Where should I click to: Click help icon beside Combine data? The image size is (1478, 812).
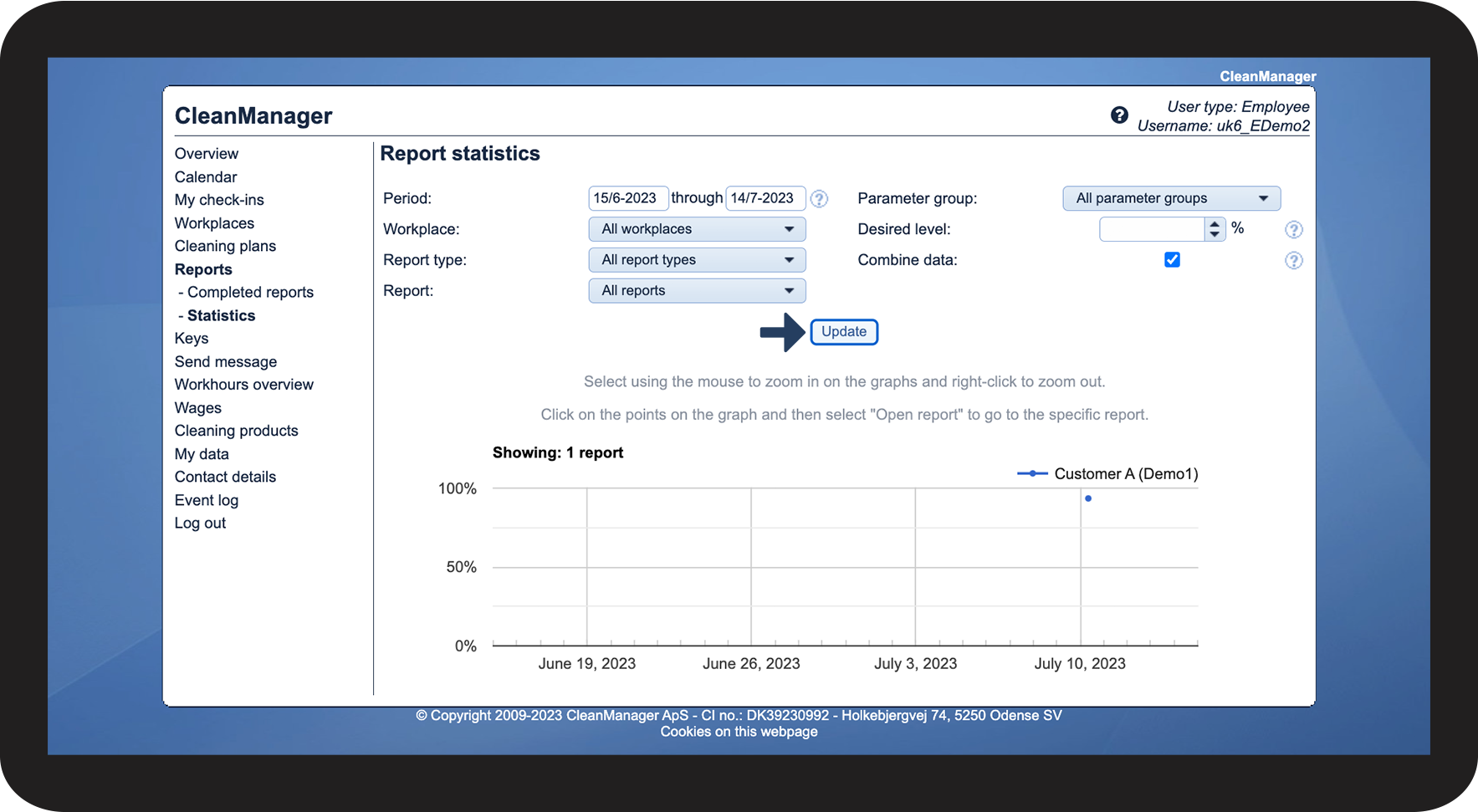(x=1293, y=261)
